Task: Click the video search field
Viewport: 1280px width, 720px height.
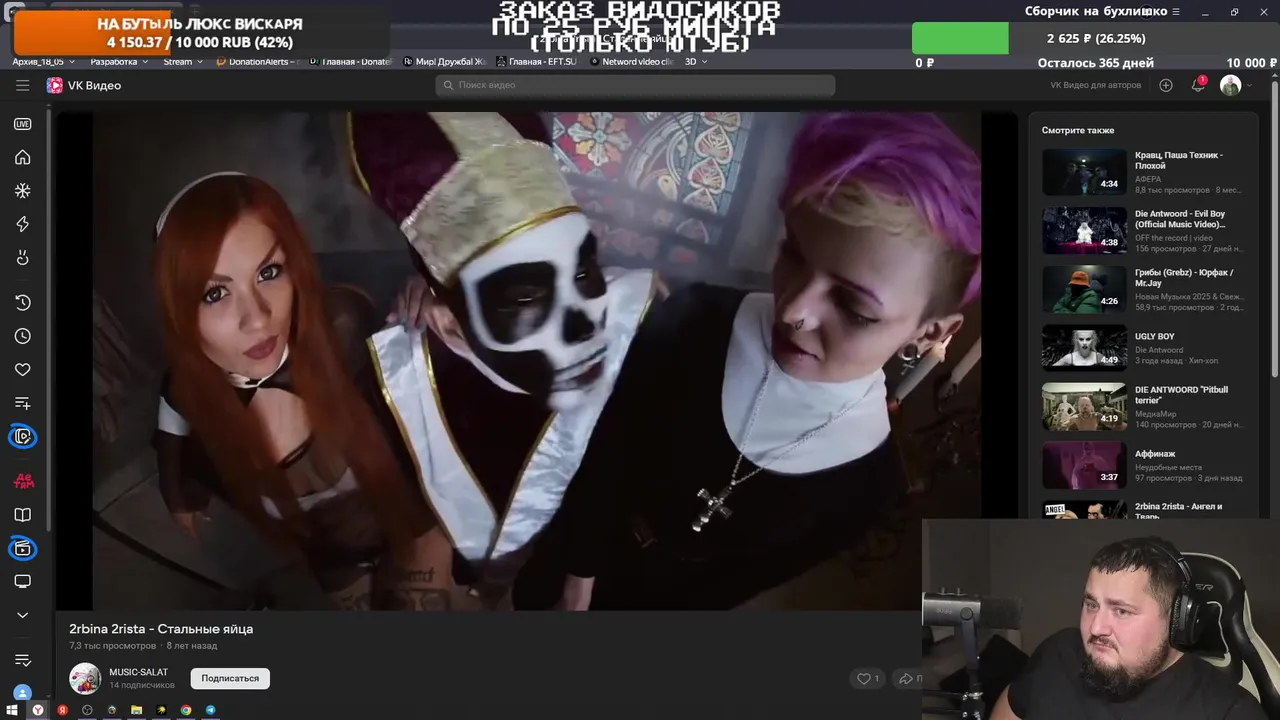Action: tap(635, 85)
